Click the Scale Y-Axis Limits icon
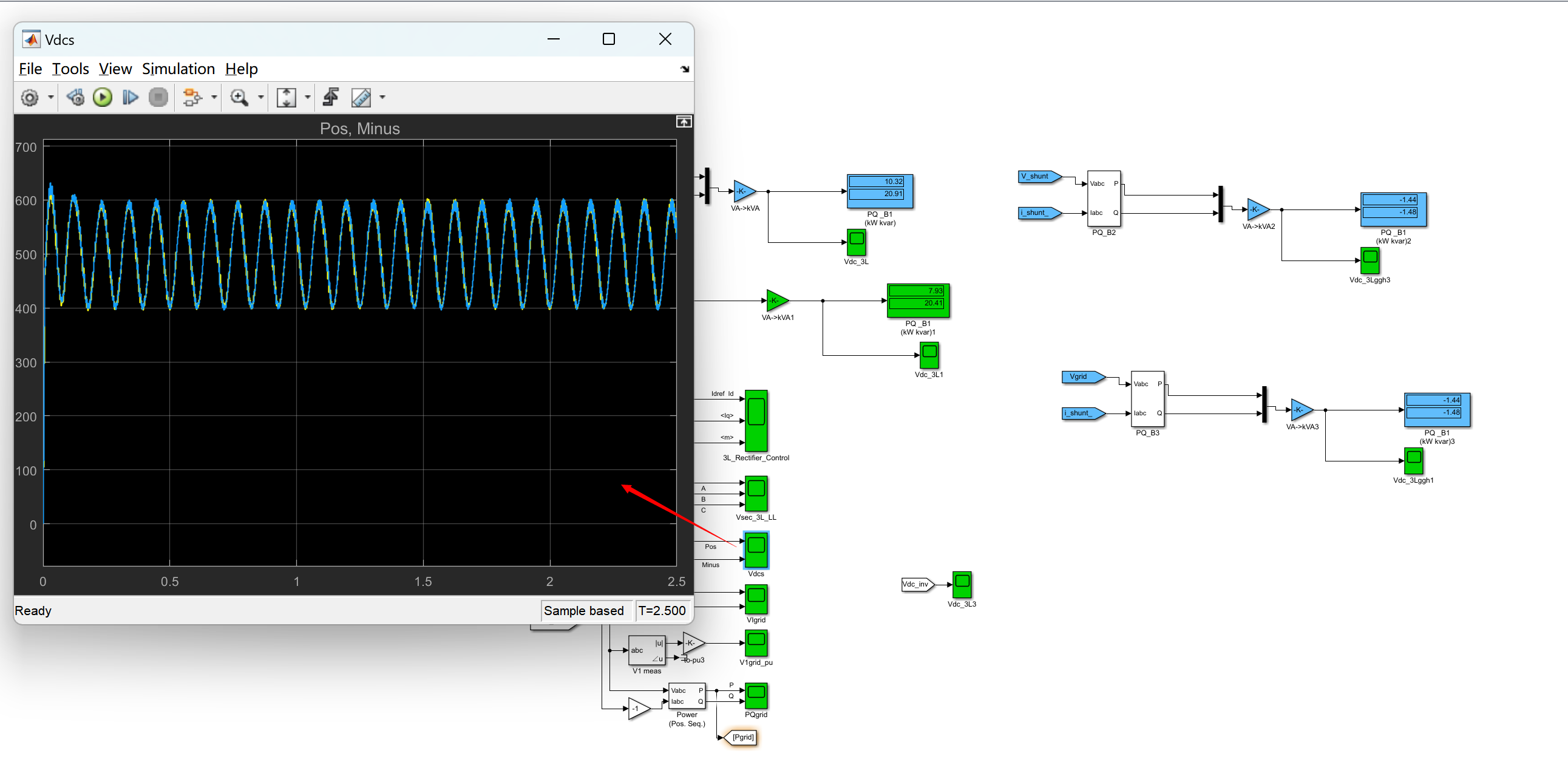1568x776 pixels. [x=286, y=97]
